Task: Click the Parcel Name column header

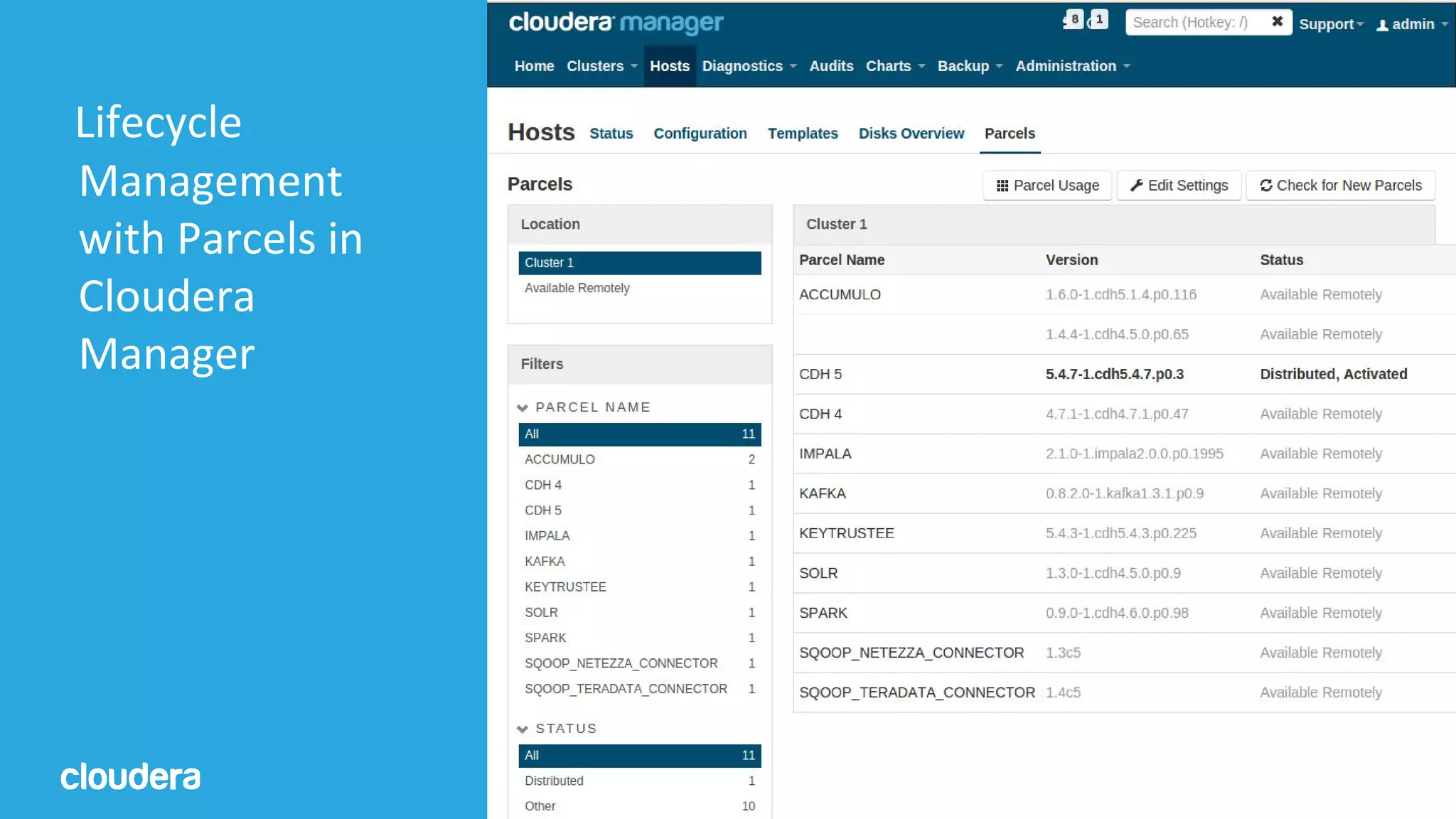Action: pyautogui.click(x=842, y=260)
